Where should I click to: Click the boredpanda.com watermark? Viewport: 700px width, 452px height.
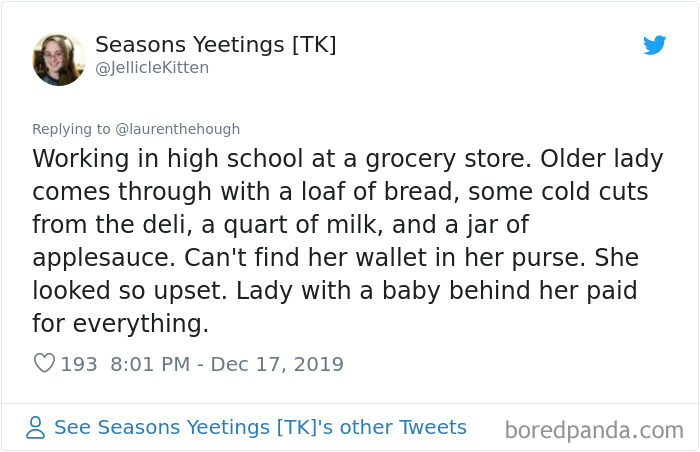594,431
